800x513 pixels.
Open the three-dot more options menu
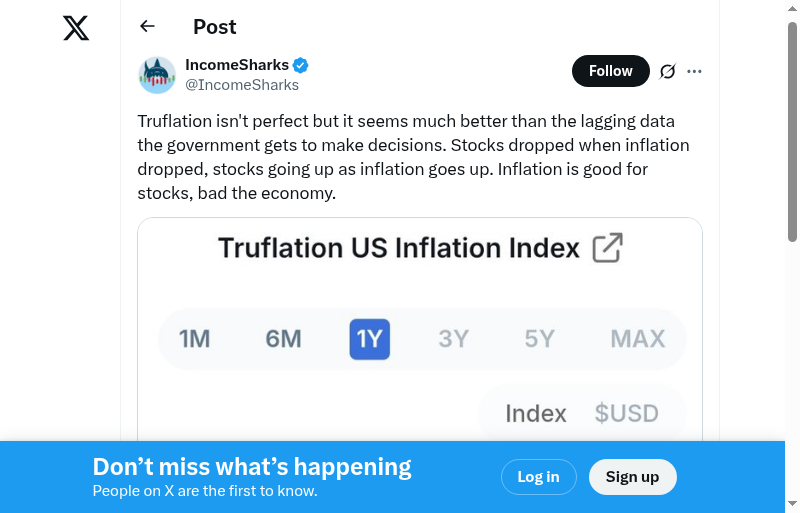pyautogui.click(x=695, y=71)
